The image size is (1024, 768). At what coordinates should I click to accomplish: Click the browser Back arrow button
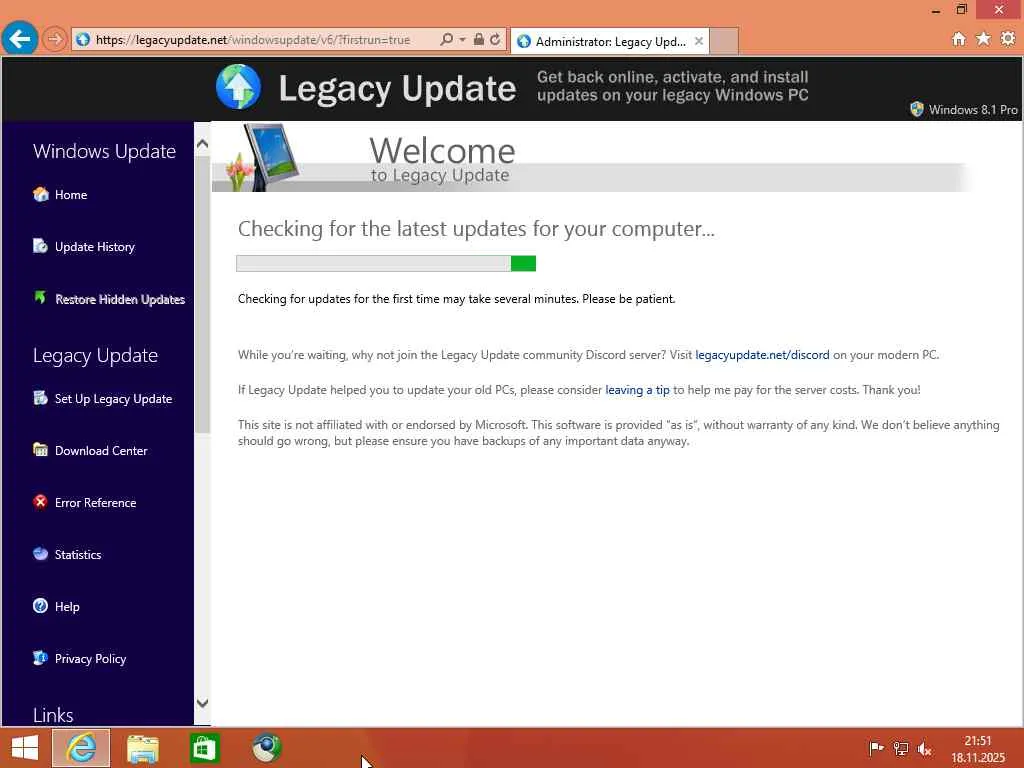pyautogui.click(x=20, y=39)
